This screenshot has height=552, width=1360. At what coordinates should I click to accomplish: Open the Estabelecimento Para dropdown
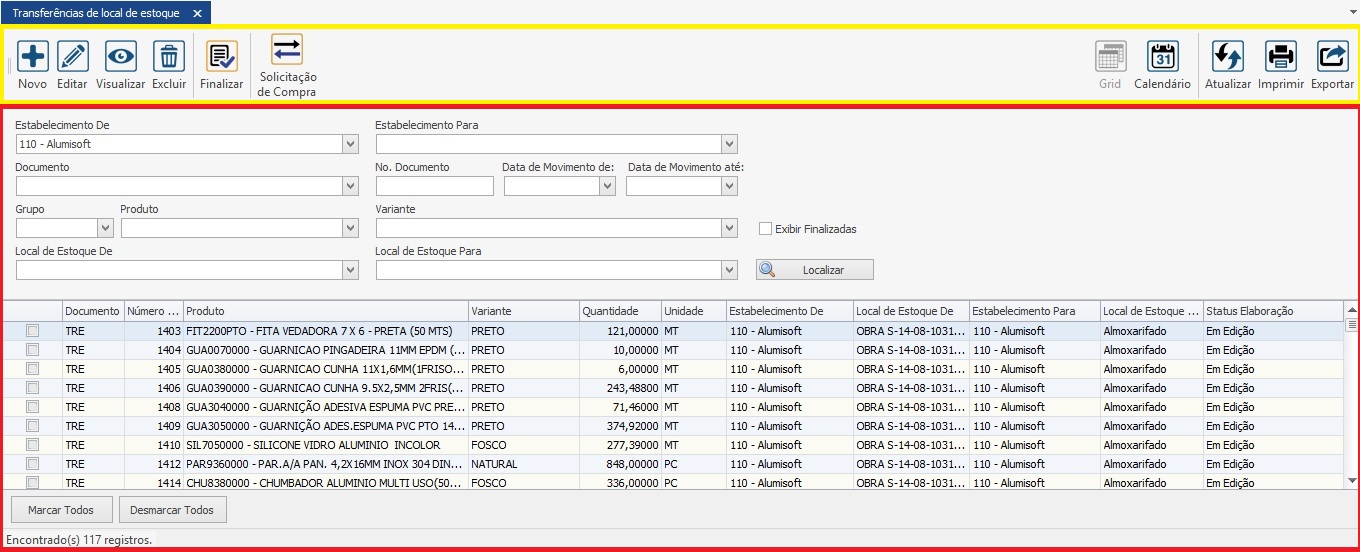click(729, 144)
